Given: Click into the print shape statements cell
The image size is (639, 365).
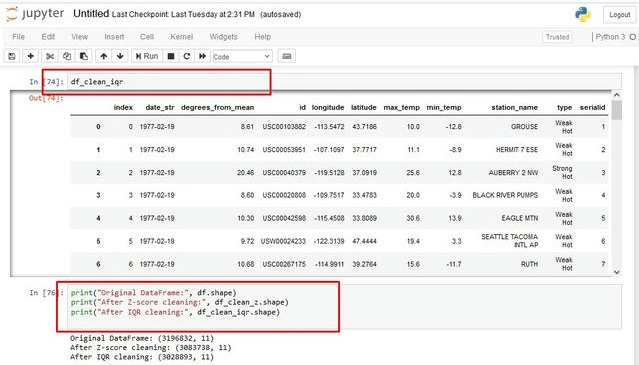Looking at the screenshot, I should pyautogui.click(x=344, y=306).
